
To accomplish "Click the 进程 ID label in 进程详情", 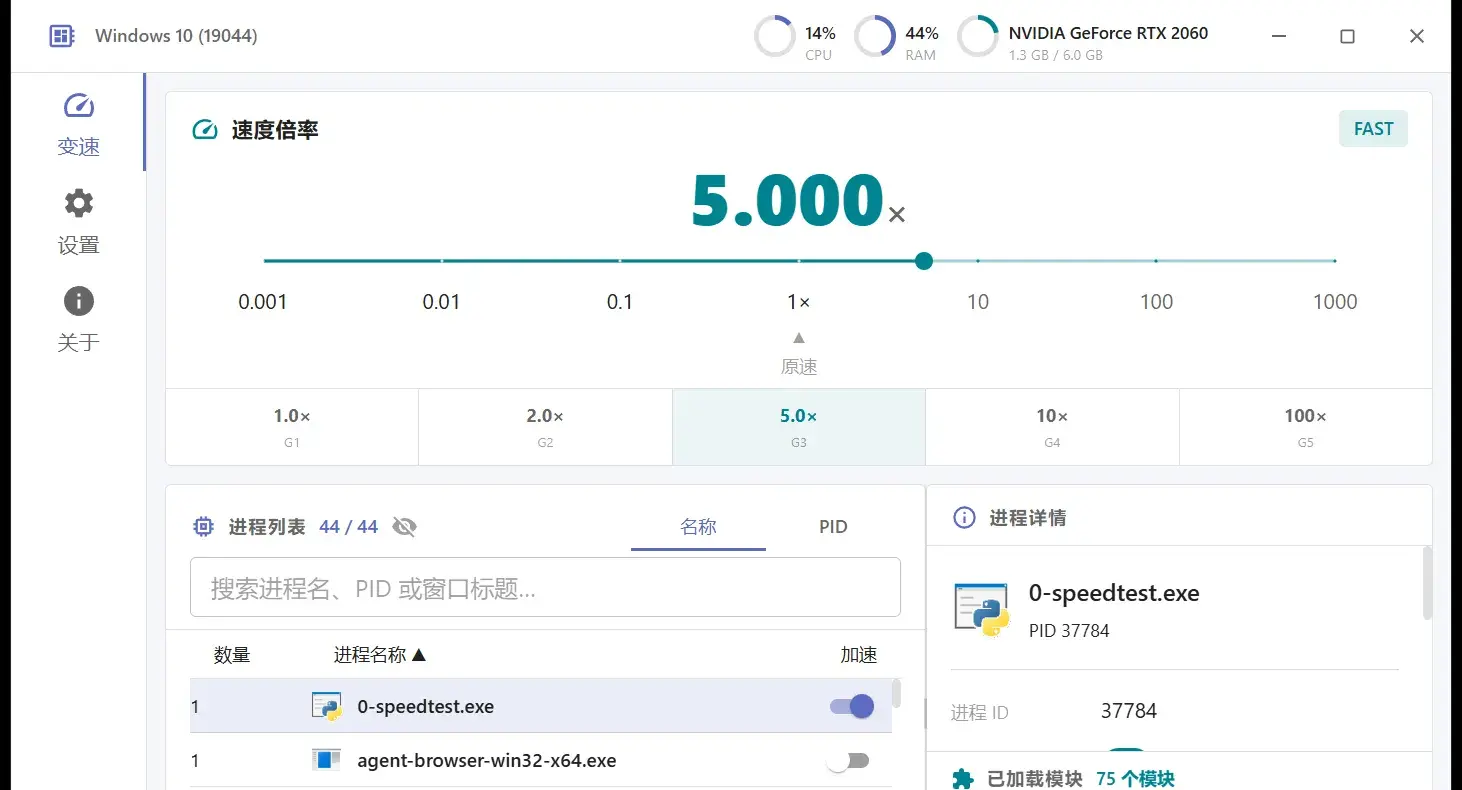I will point(979,712).
